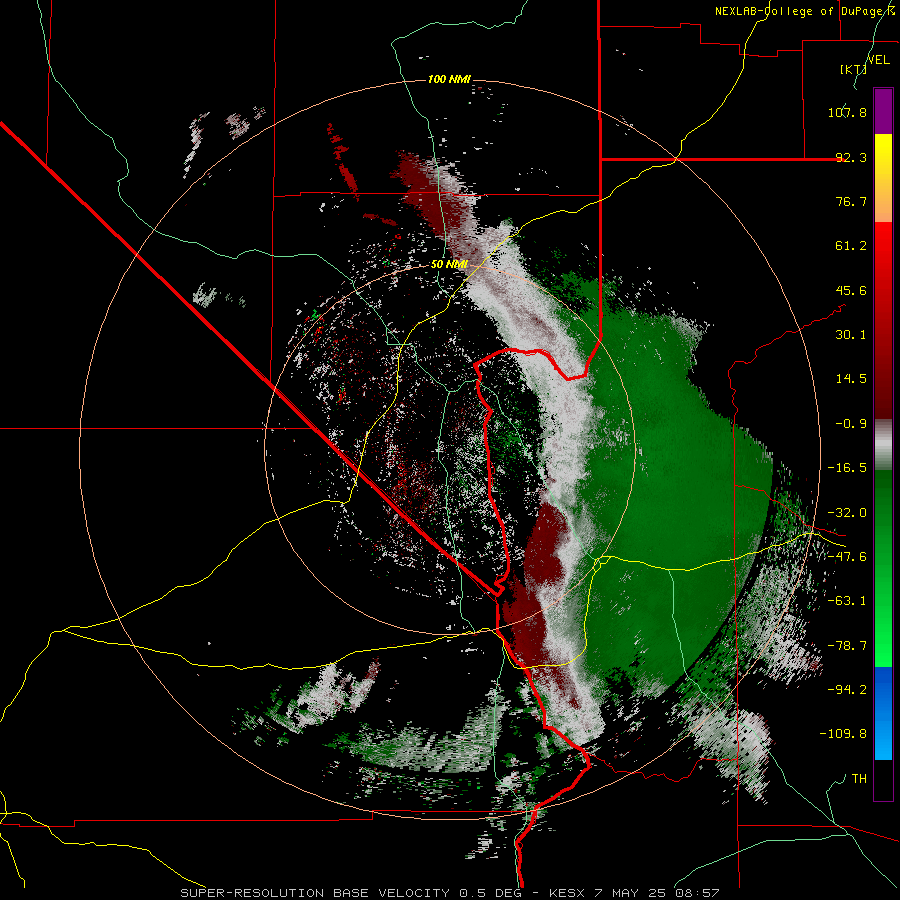
Task: Click the purple segment of the color bar
Action: click(883, 112)
